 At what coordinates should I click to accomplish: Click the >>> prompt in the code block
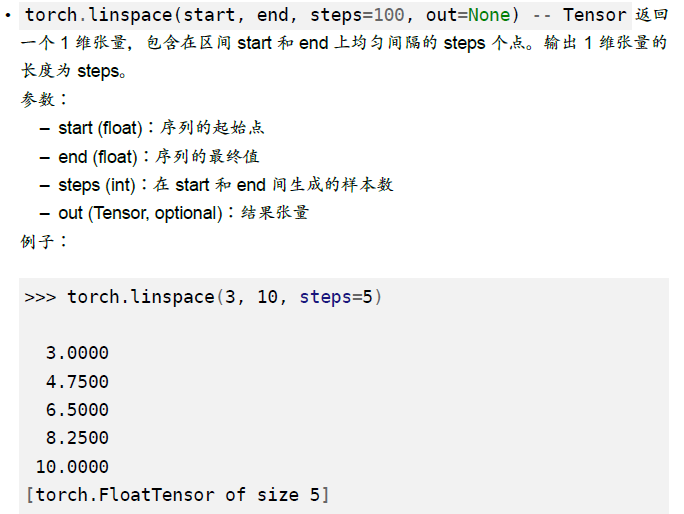click(40, 298)
